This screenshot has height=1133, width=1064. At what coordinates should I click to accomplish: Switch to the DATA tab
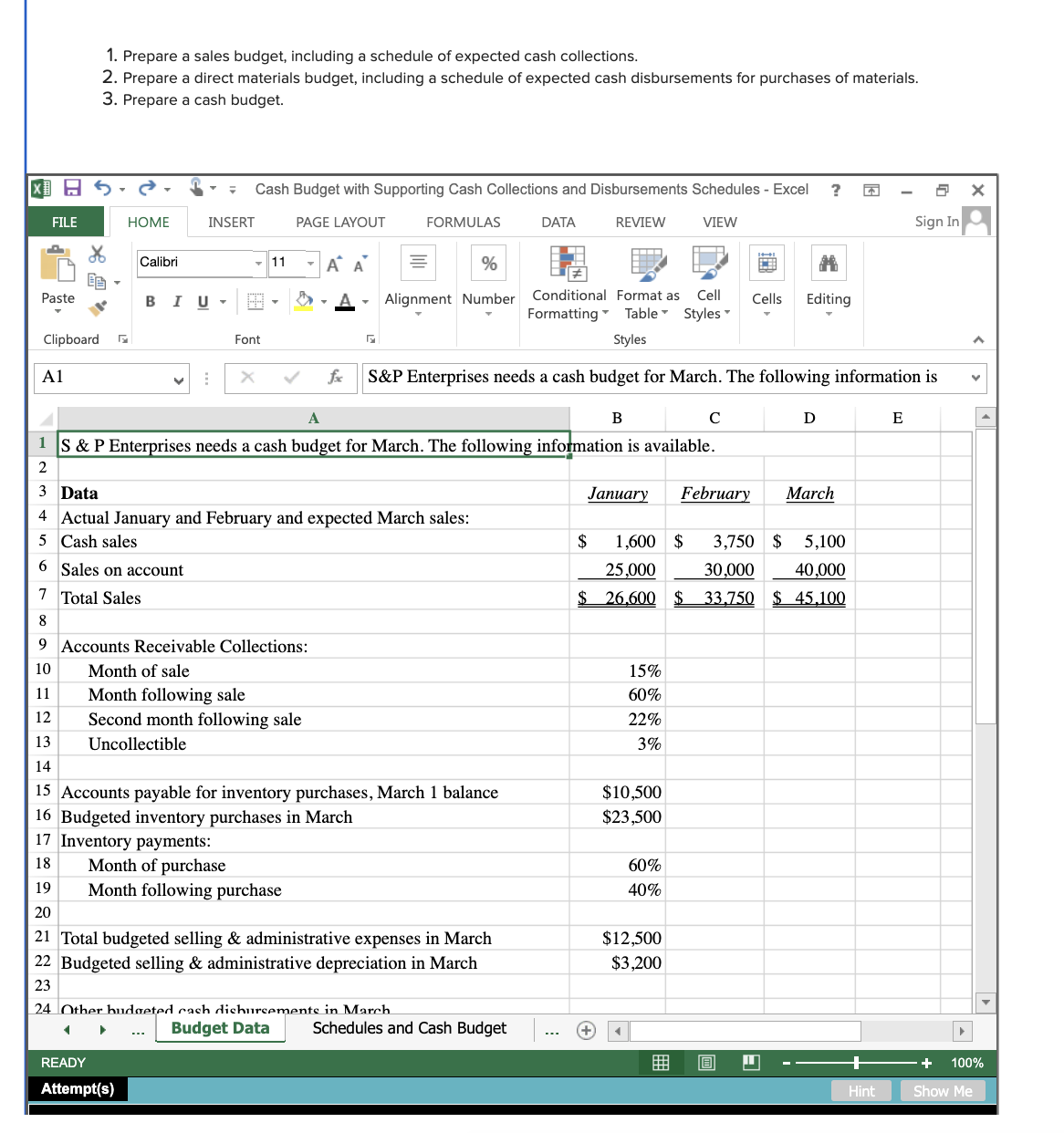(x=558, y=222)
